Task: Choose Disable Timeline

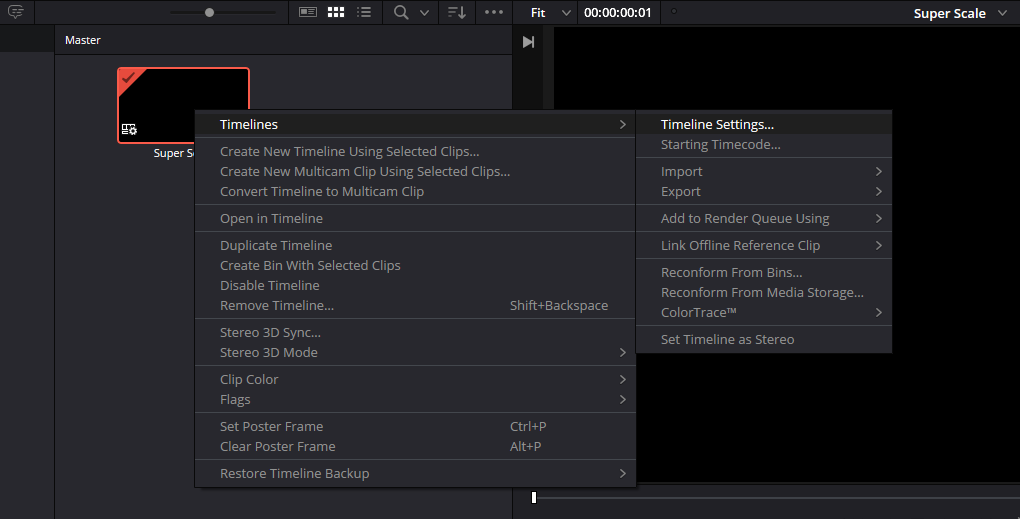Action: point(415,286)
